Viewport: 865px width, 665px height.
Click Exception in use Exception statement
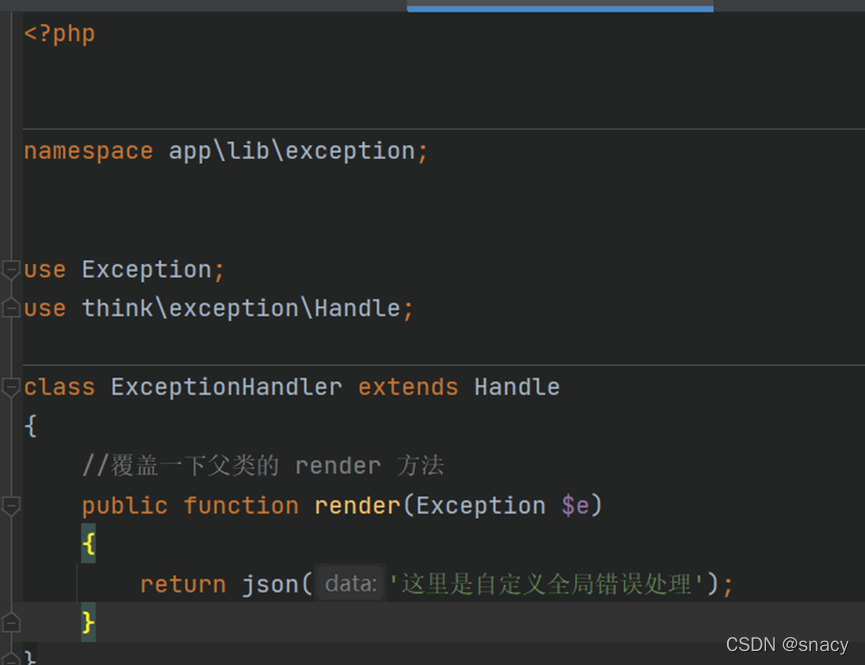147,270
